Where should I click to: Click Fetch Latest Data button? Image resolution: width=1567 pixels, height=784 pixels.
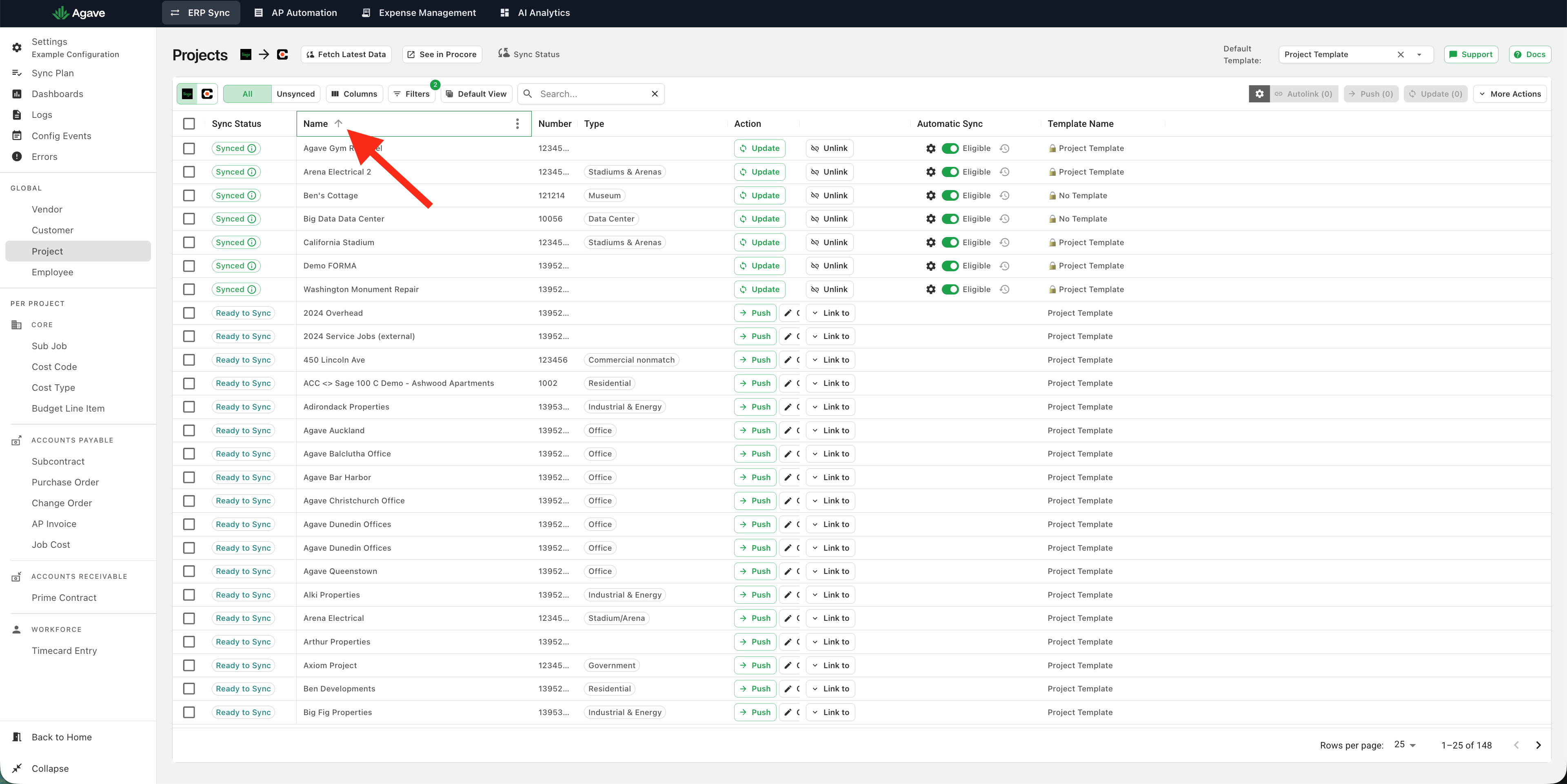click(x=346, y=54)
